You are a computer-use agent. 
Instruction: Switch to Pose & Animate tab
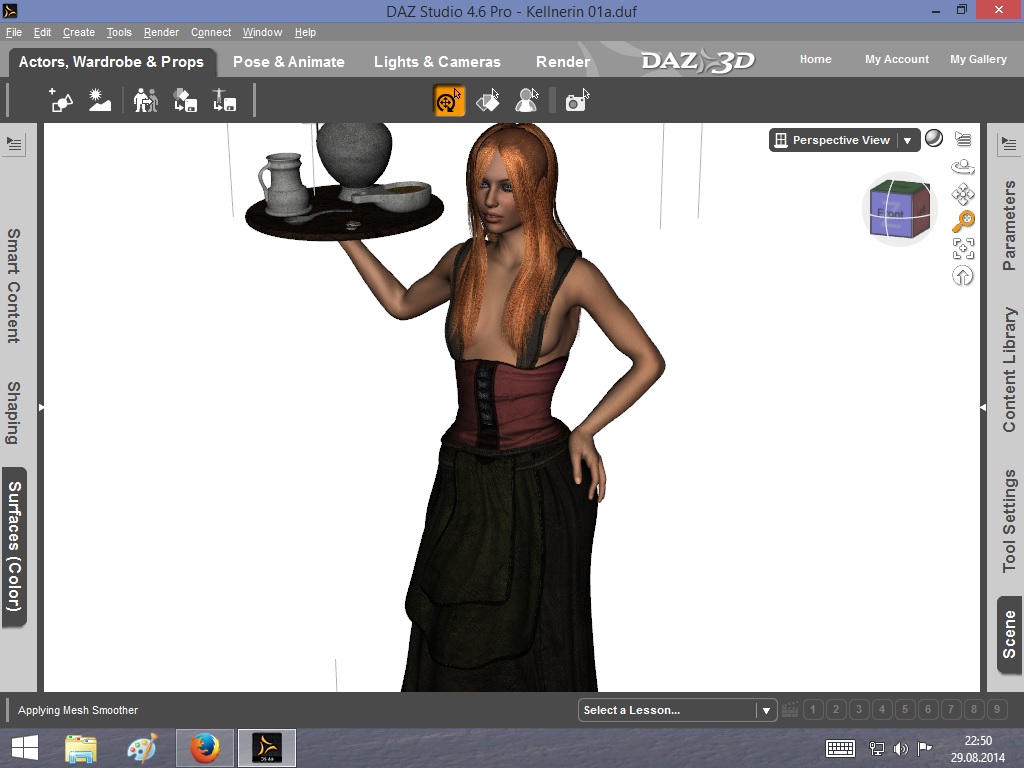pos(289,62)
